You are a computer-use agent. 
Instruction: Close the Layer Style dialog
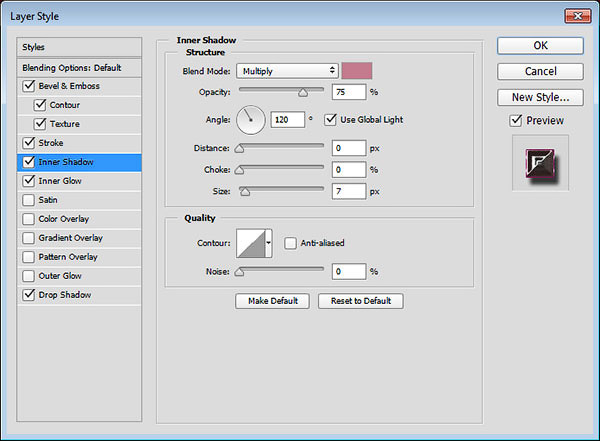(x=578, y=16)
